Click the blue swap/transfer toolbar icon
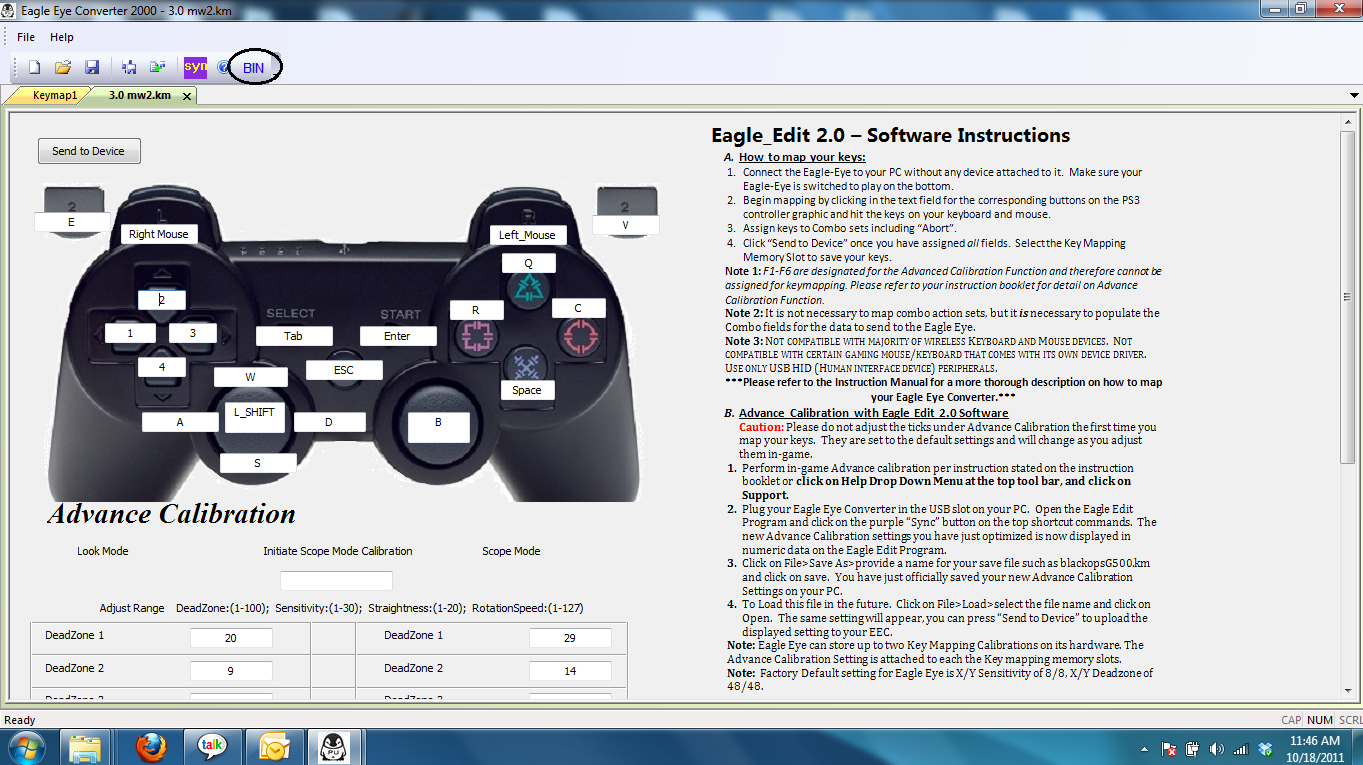1363x765 pixels. [x=129, y=67]
